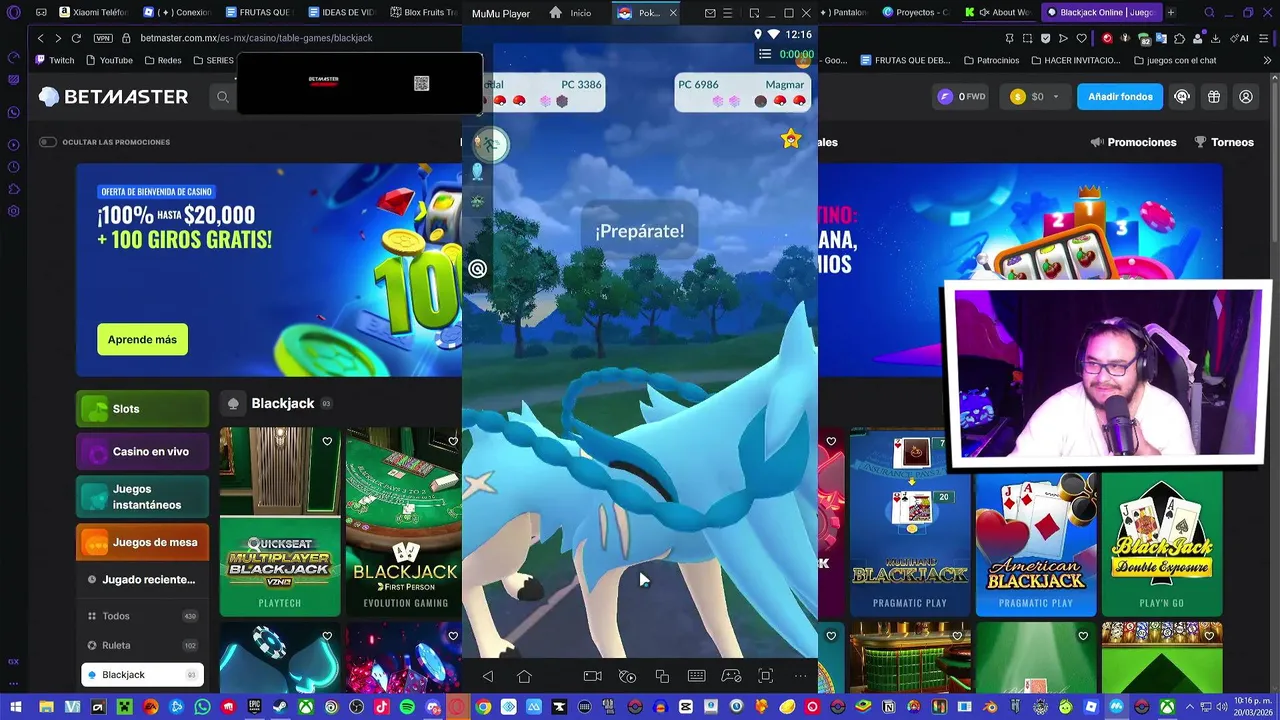Click the taskbar clock showing 10:16 p. m.
The height and width of the screenshot is (720, 1280).
point(1251,707)
